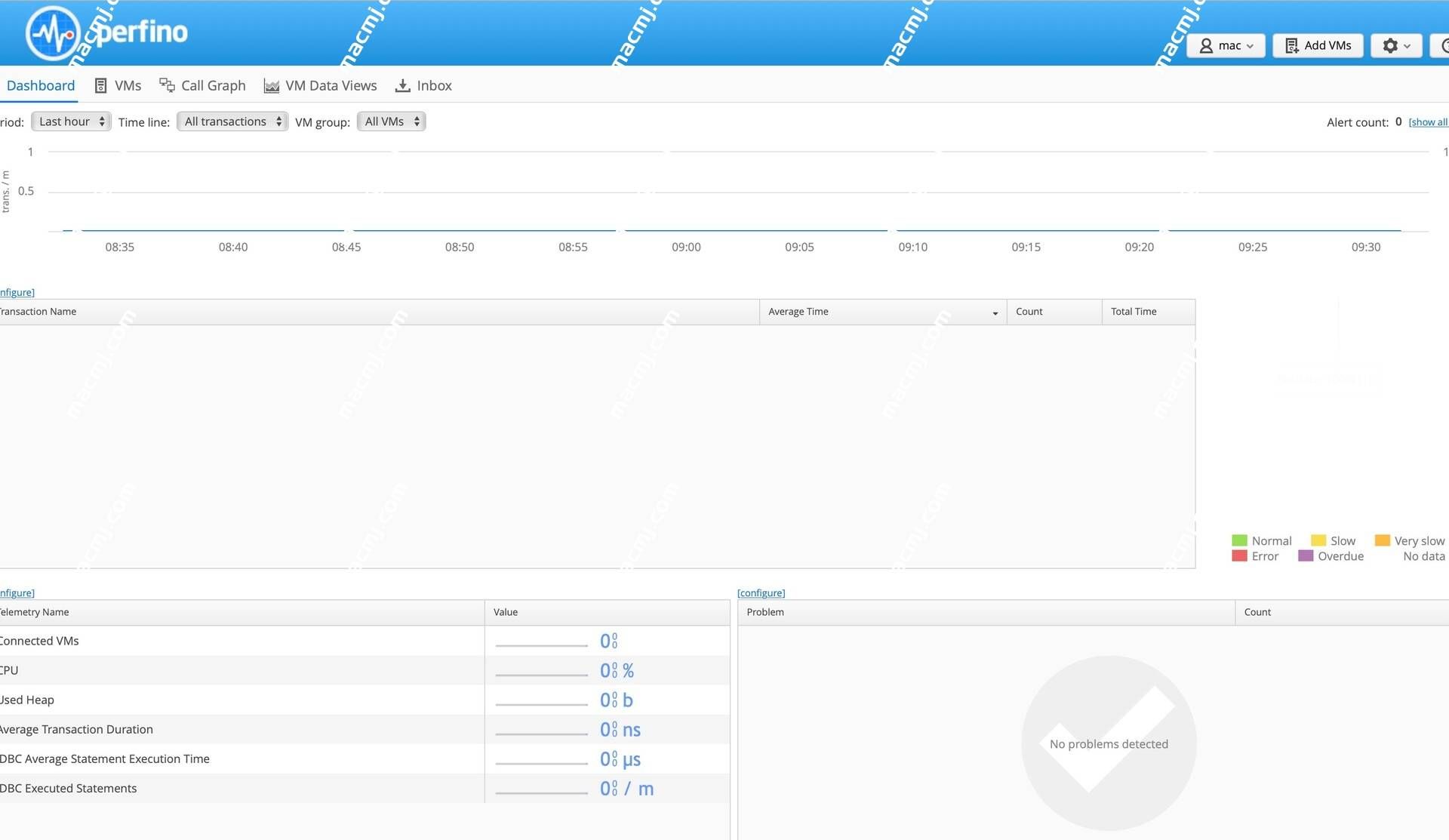Click the Used Heap 0 b value
This screenshot has width=1449, height=840.
(x=617, y=700)
